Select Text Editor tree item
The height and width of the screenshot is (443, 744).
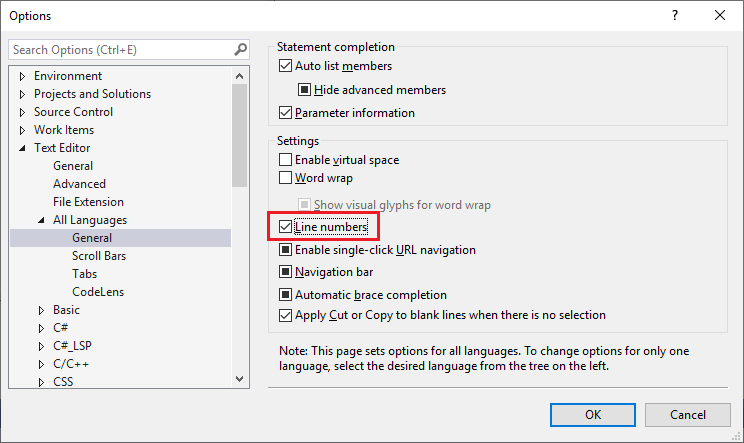click(x=62, y=148)
